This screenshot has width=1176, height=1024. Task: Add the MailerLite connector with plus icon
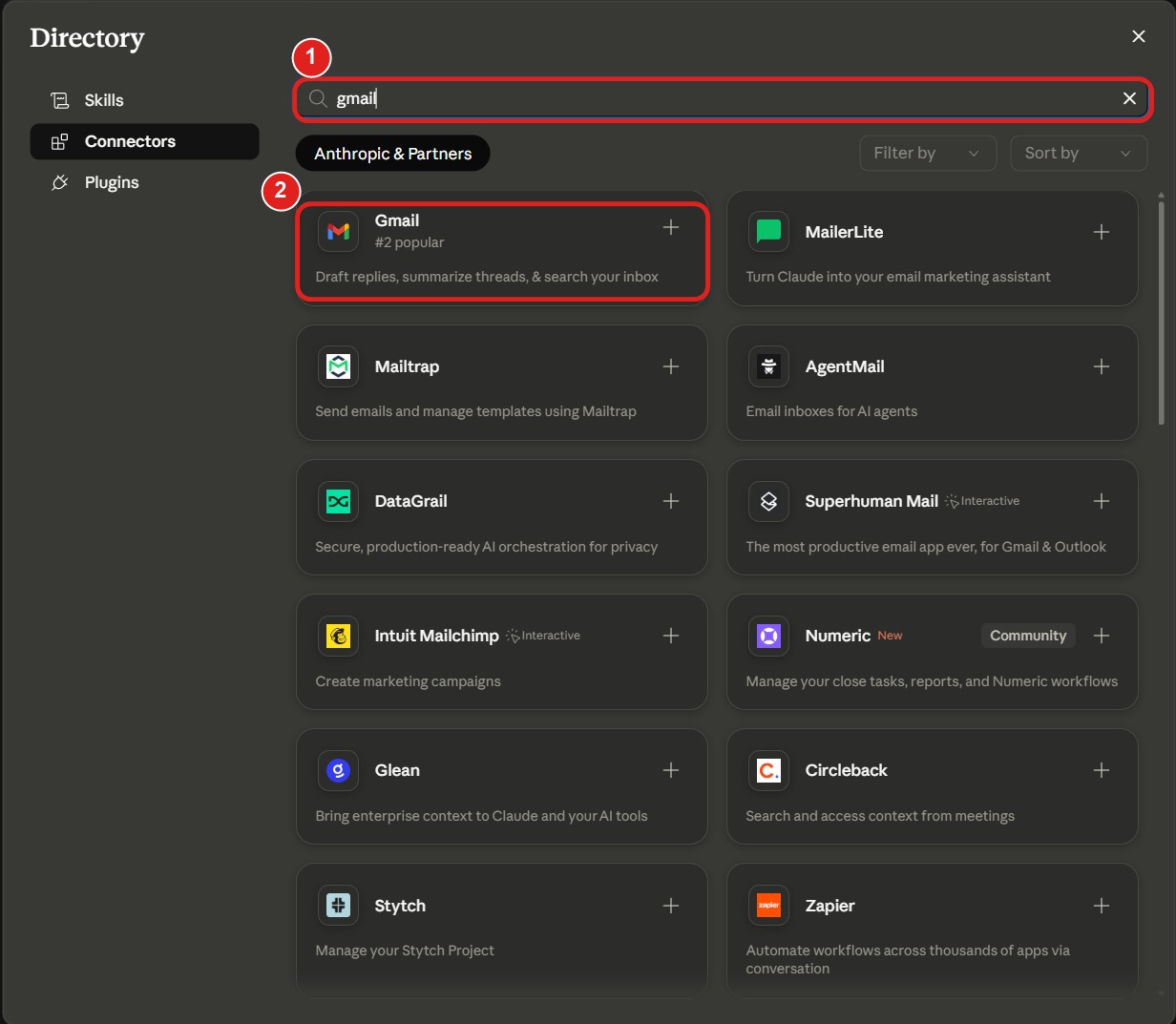point(1102,232)
